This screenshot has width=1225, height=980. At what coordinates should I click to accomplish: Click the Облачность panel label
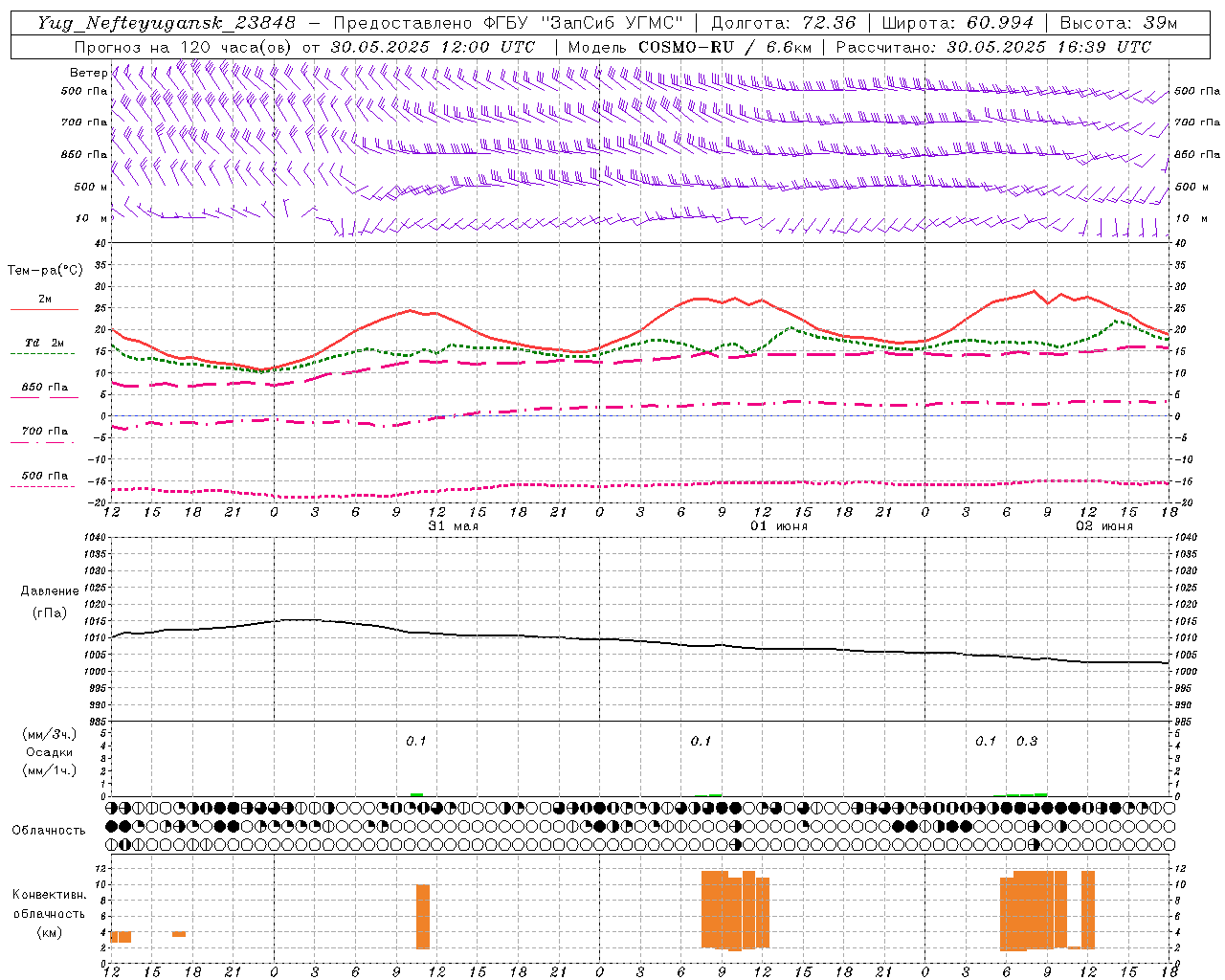(49, 830)
